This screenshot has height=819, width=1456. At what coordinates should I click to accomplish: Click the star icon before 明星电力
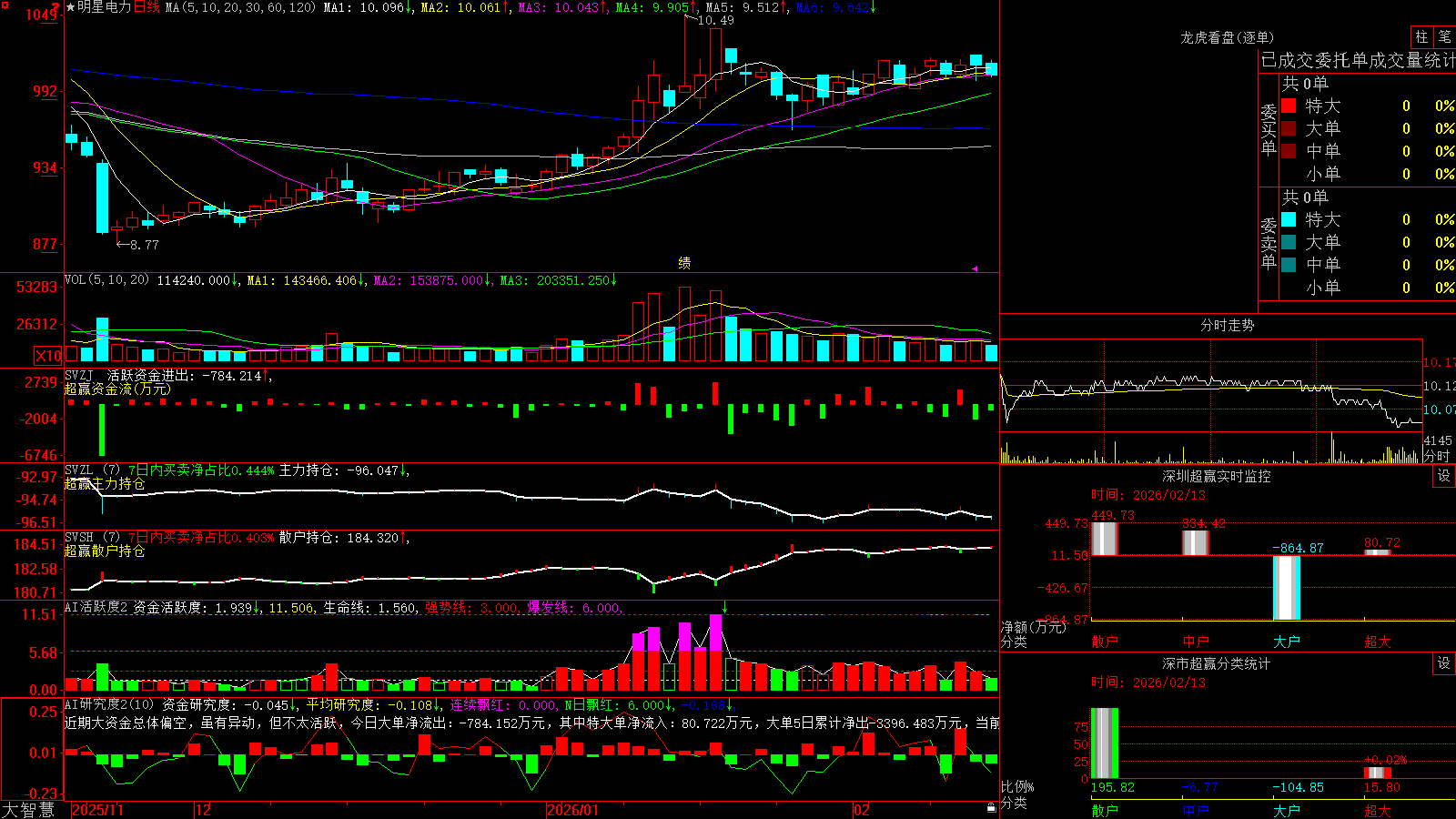(70, 7)
